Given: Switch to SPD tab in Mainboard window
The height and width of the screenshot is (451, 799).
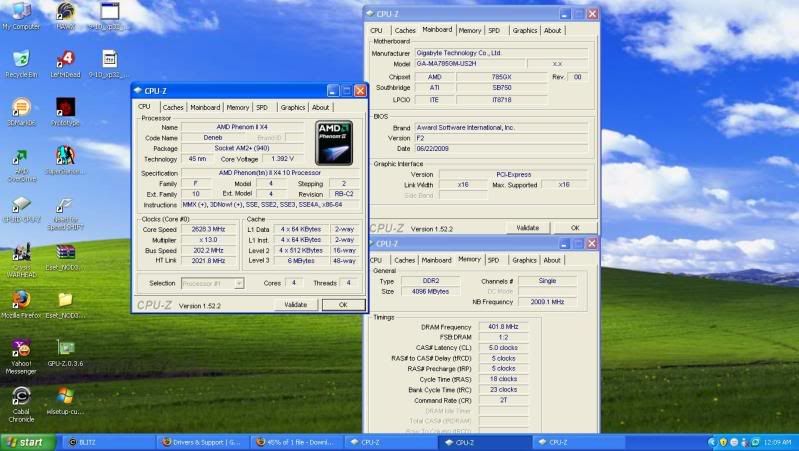Looking at the screenshot, I should pyautogui.click(x=494, y=31).
